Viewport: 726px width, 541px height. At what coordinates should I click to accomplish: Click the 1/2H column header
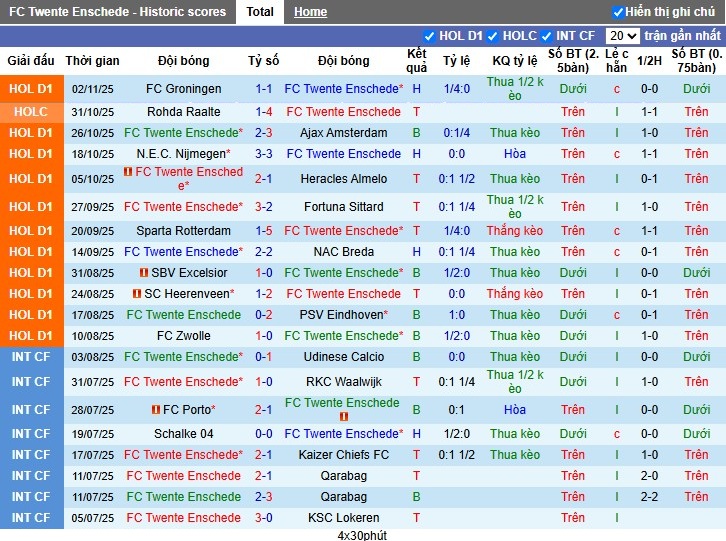[649, 61]
